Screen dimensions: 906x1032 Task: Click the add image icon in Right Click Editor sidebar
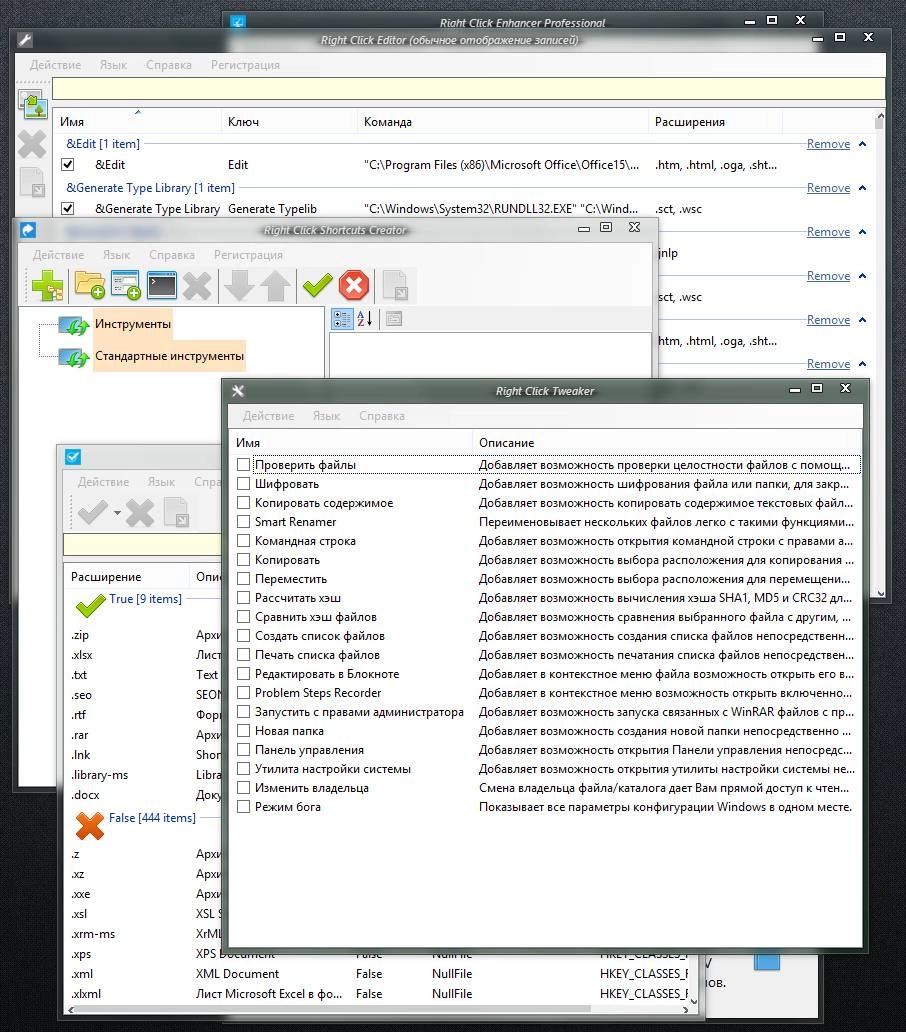pos(33,104)
